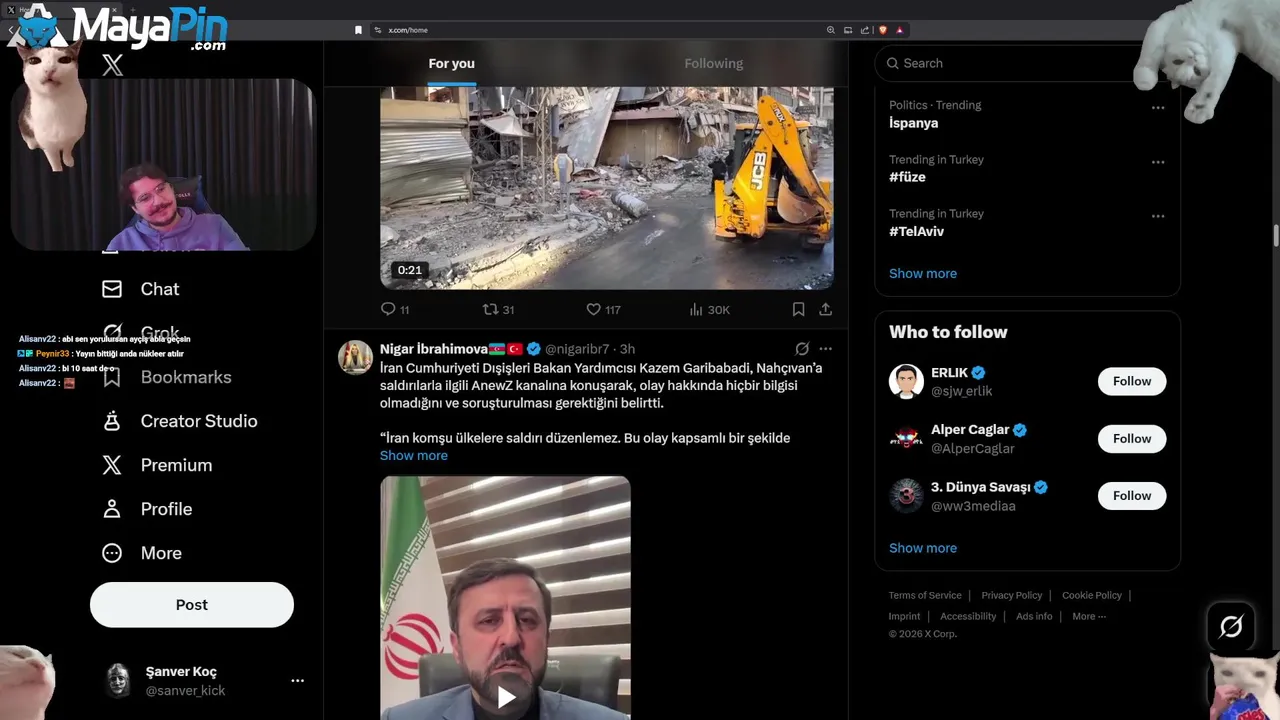Screen dimensions: 1280x720
Task: Follow ERLIK
Action: coord(1132,381)
